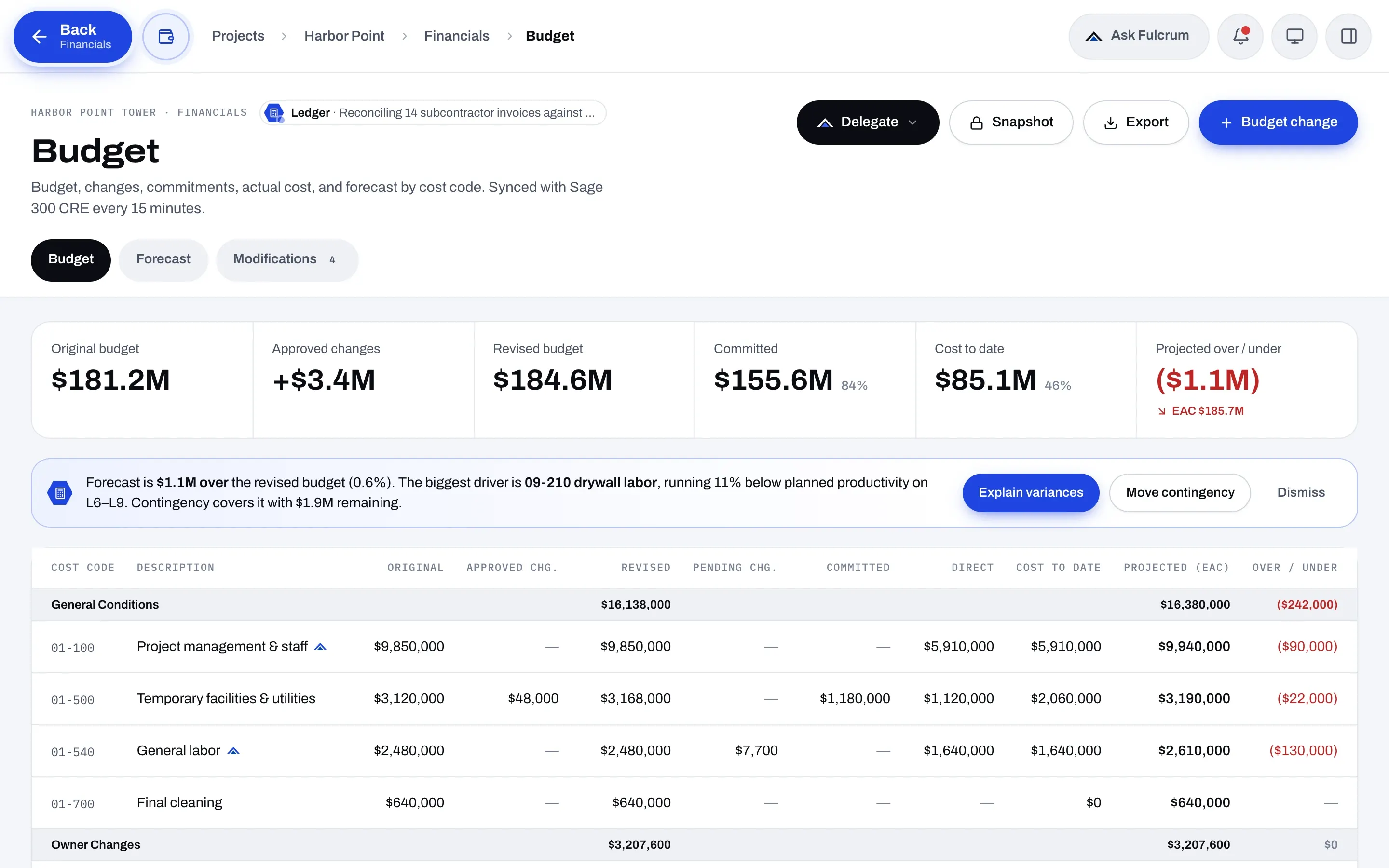Click the Original budget card

142,380
